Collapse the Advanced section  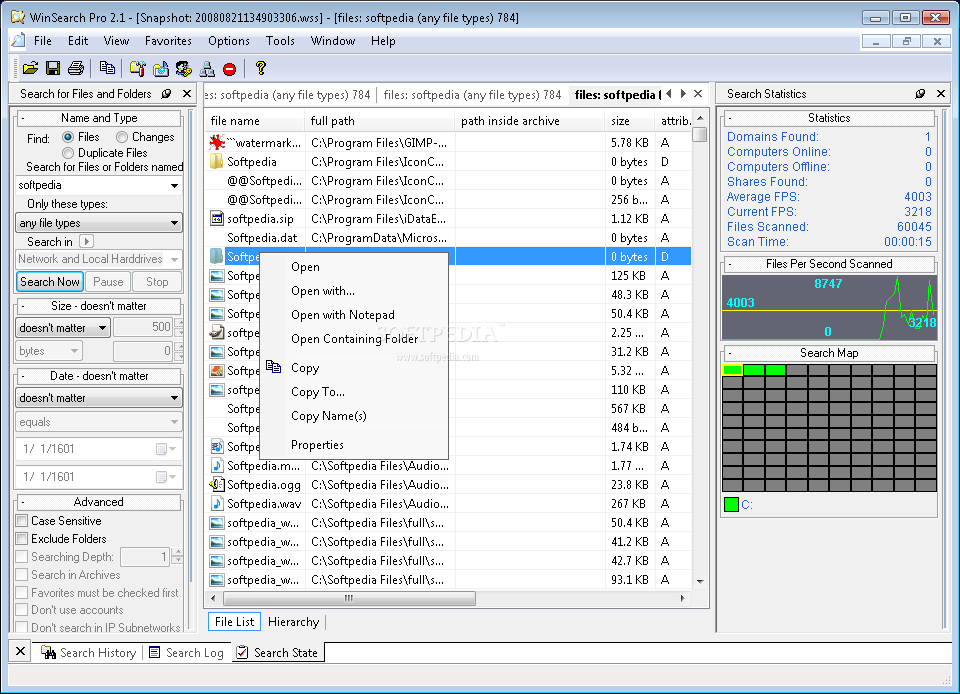click(23, 502)
